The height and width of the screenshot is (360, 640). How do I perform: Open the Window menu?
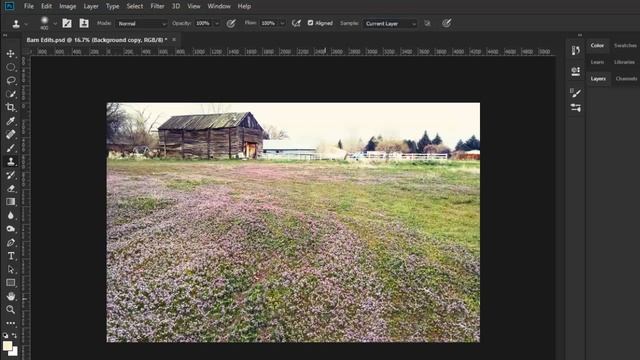click(x=219, y=6)
